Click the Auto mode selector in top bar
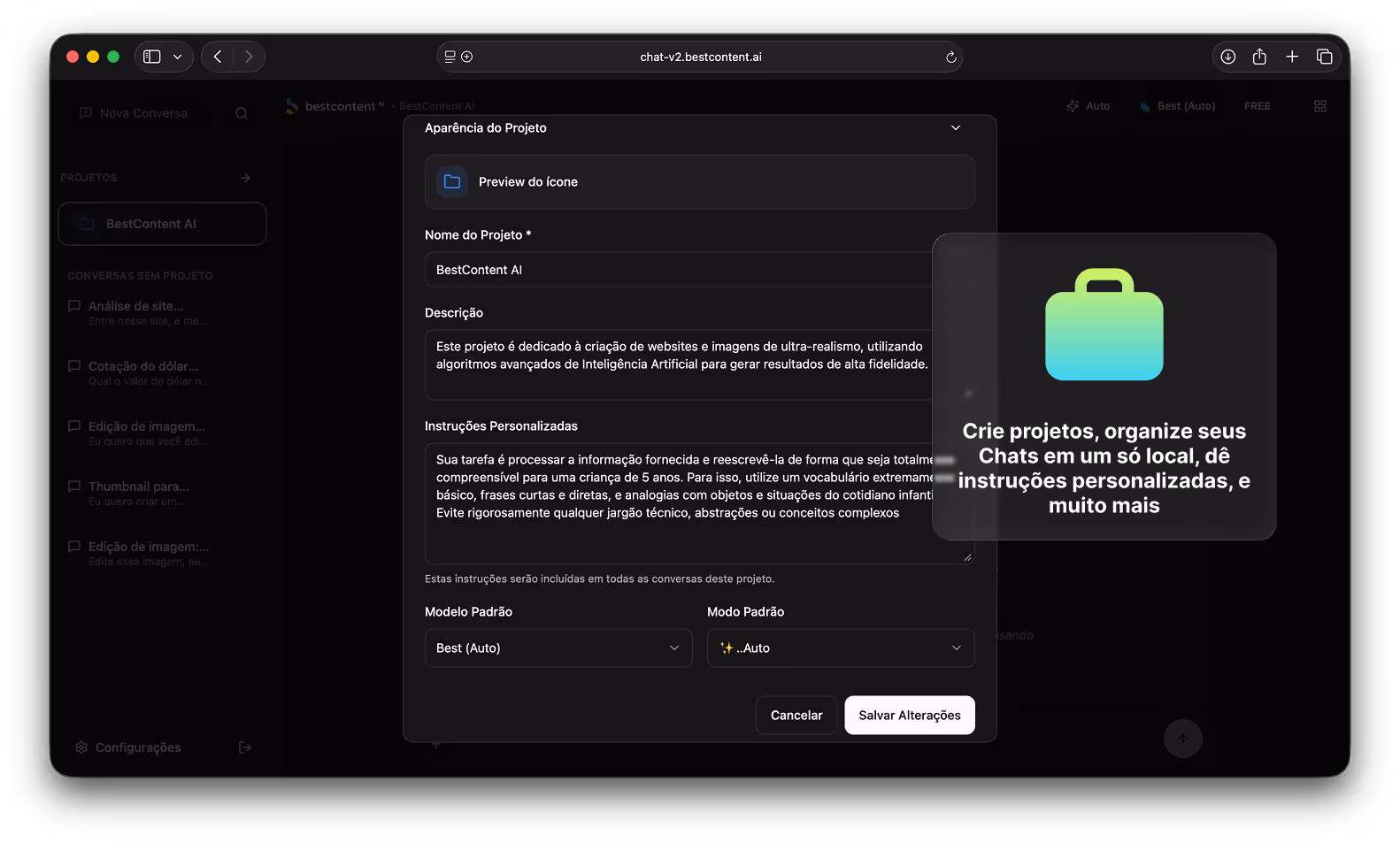1400x843 pixels. point(1088,106)
